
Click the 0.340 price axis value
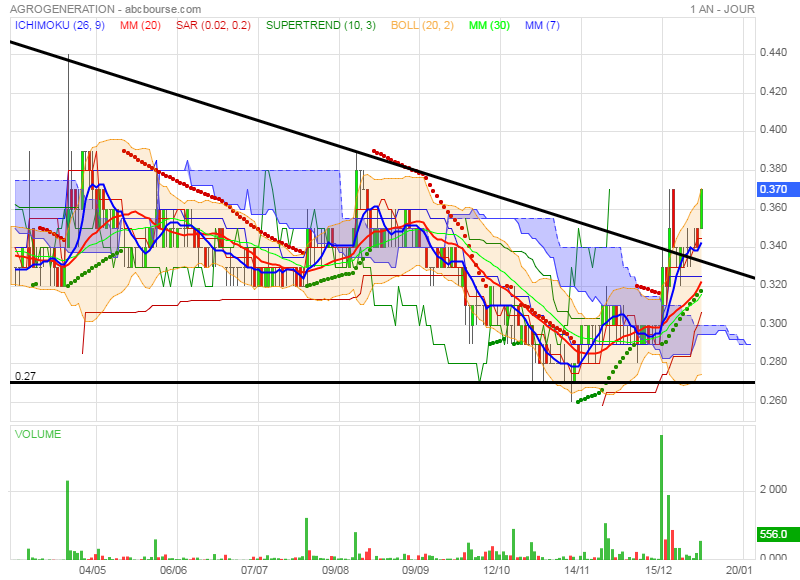click(773, 246)
